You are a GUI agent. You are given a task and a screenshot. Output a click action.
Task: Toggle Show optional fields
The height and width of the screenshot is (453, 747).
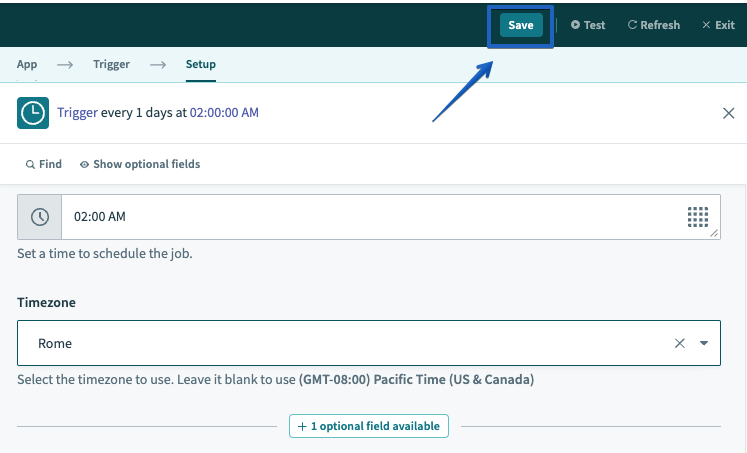tap(140, 164)
